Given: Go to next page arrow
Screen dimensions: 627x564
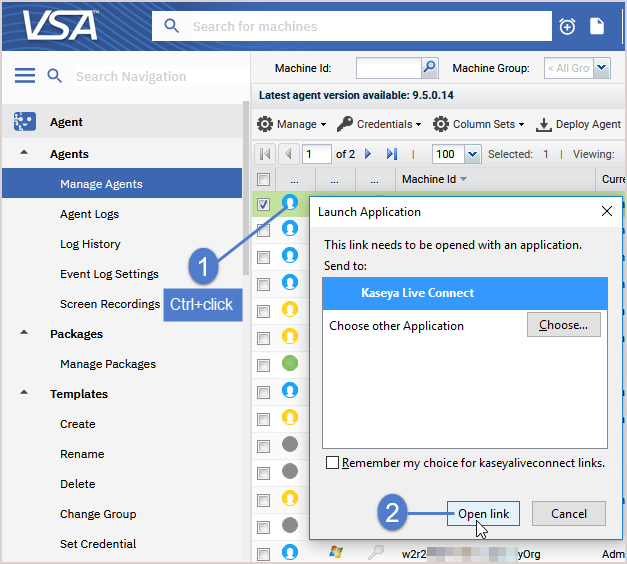Looking at the screenshot, I should (368, 154).
